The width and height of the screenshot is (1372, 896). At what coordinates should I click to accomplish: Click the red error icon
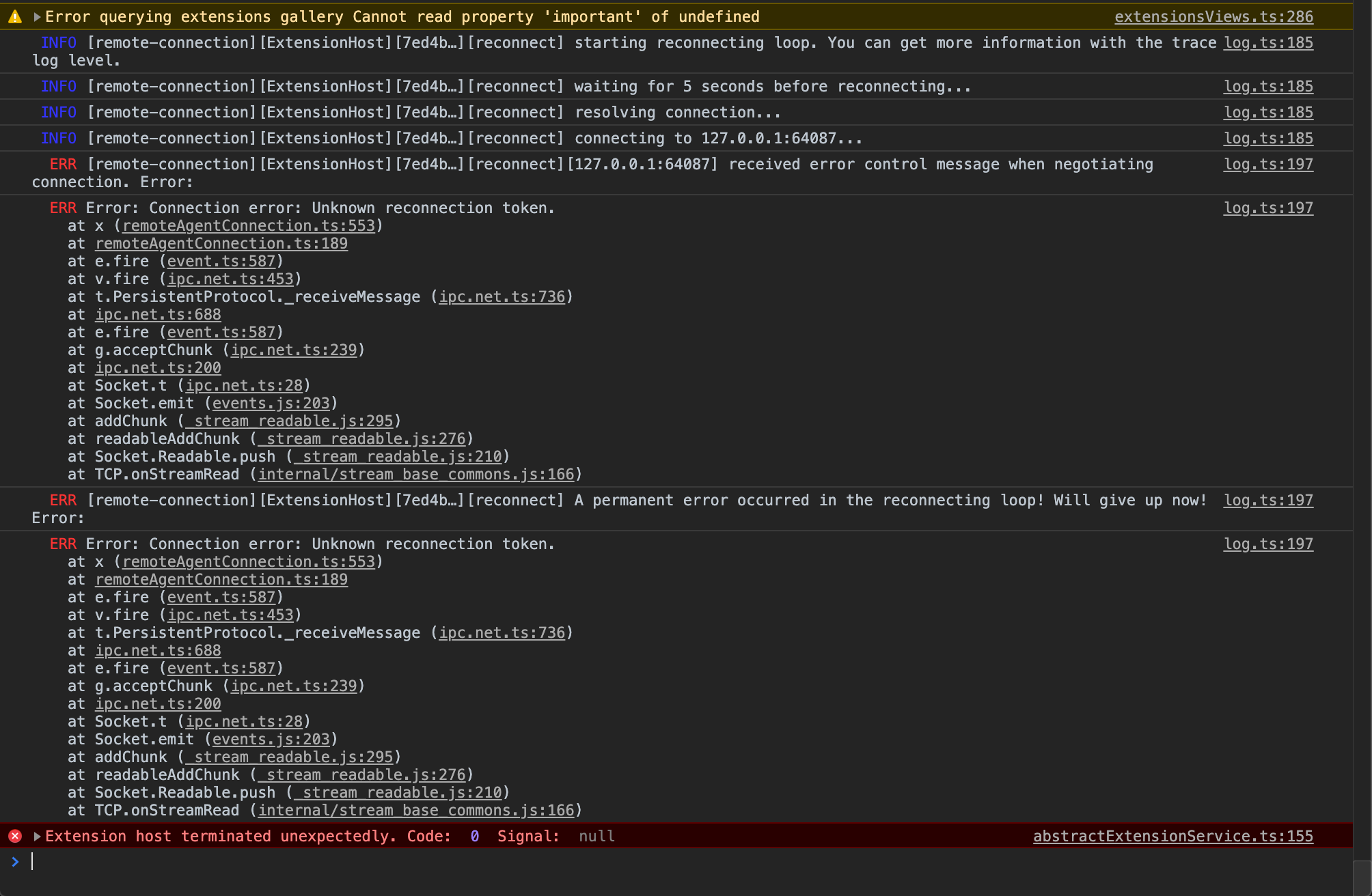click(x=15, y=836)
